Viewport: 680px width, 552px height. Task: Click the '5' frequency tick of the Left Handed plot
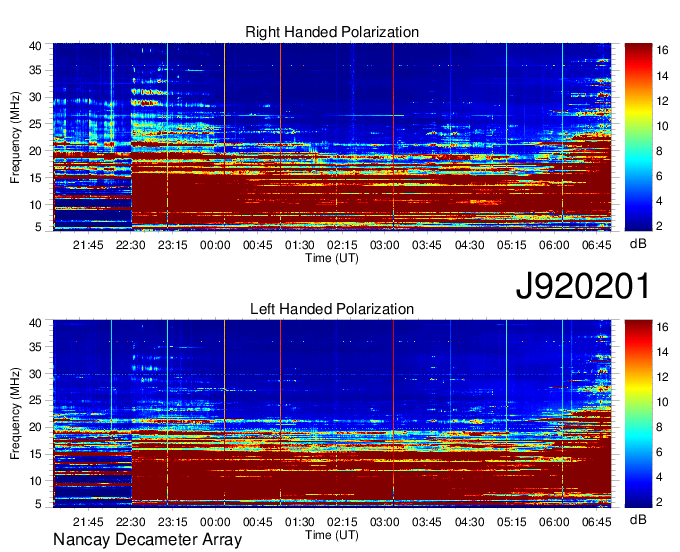38,504
